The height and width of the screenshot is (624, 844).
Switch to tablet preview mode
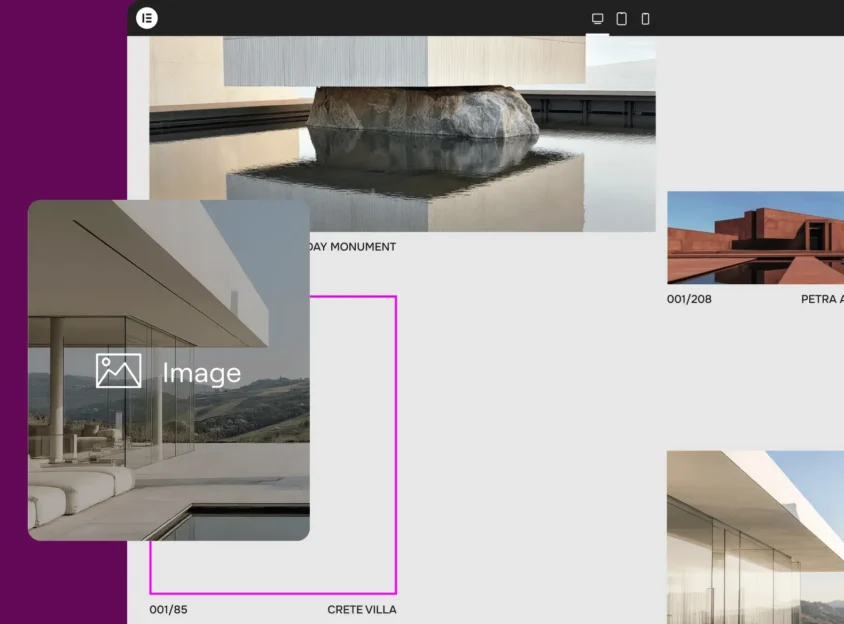pos(622,19)
